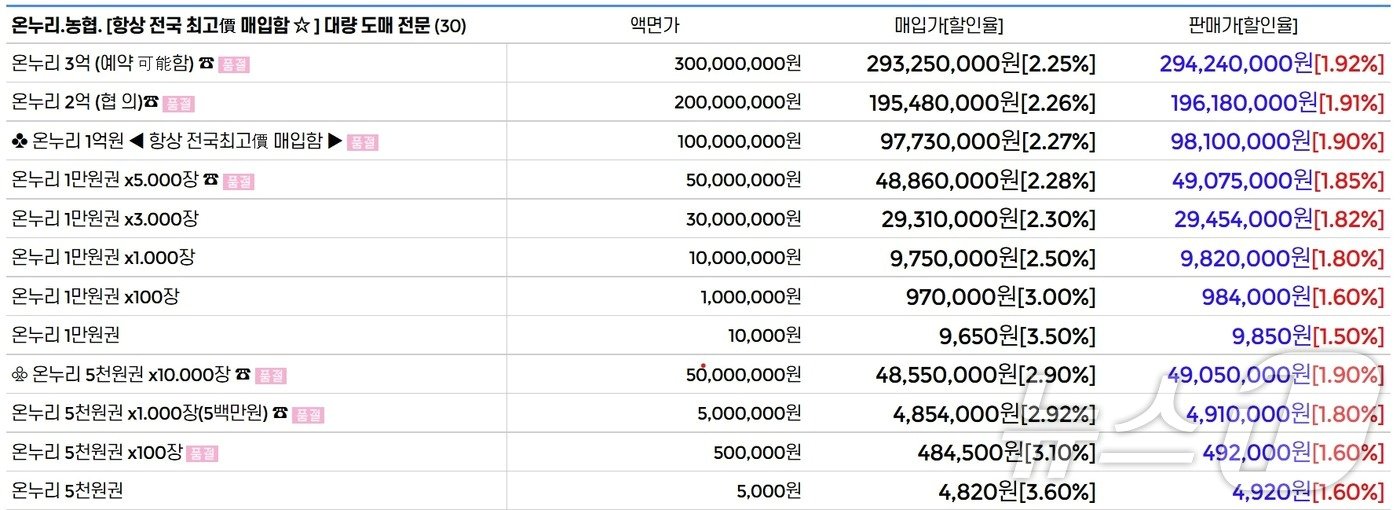Click the 품절 badge in 온누리 1억원 row
Image resolution: width=1400 pixels, height=510 pixels.
tap(363, 143)
